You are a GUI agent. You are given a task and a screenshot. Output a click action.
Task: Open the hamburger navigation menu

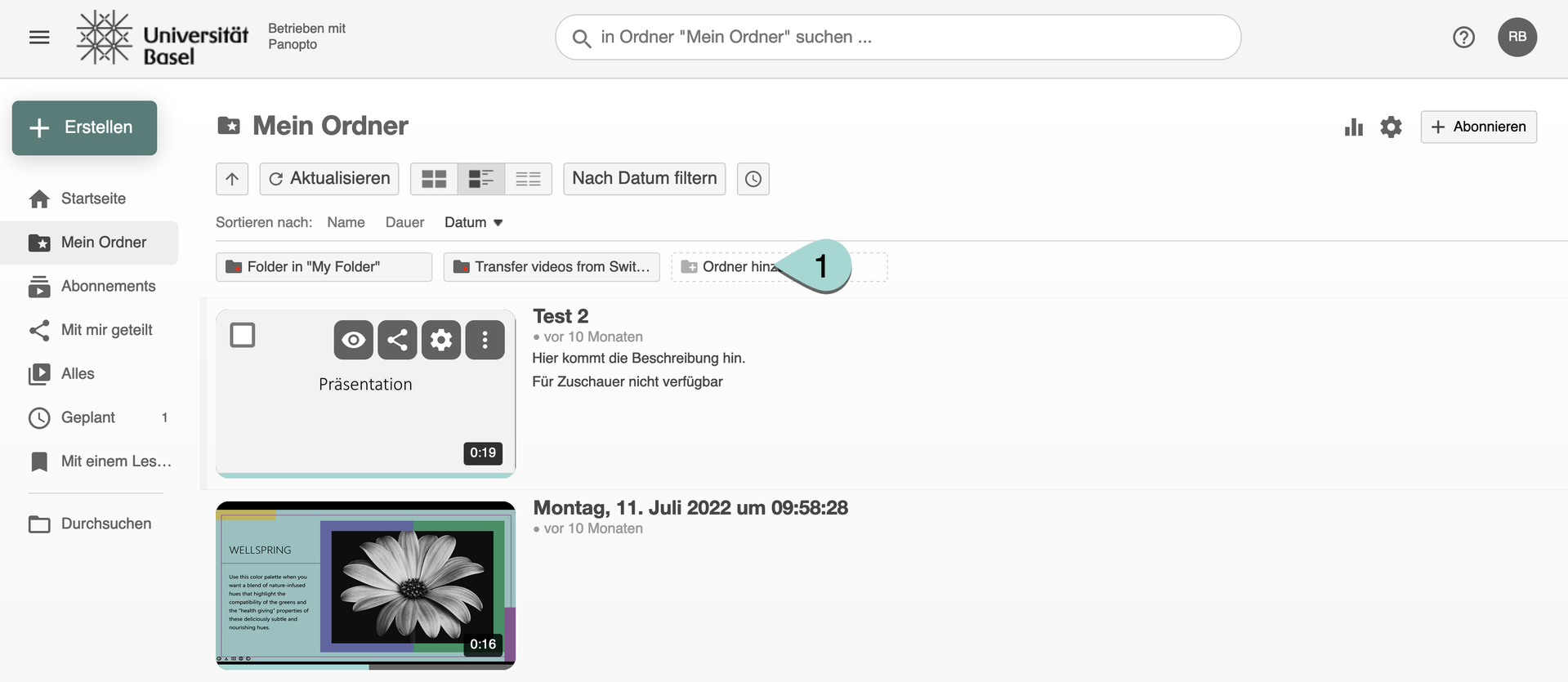pos(39,38)
